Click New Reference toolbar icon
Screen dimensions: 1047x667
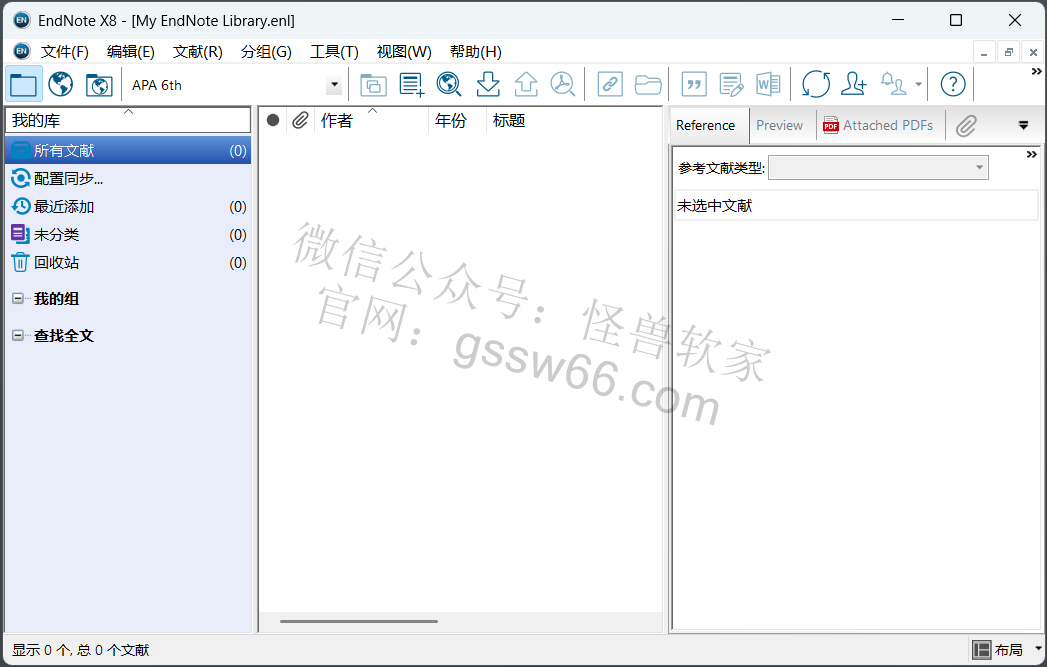click(411, 85)
